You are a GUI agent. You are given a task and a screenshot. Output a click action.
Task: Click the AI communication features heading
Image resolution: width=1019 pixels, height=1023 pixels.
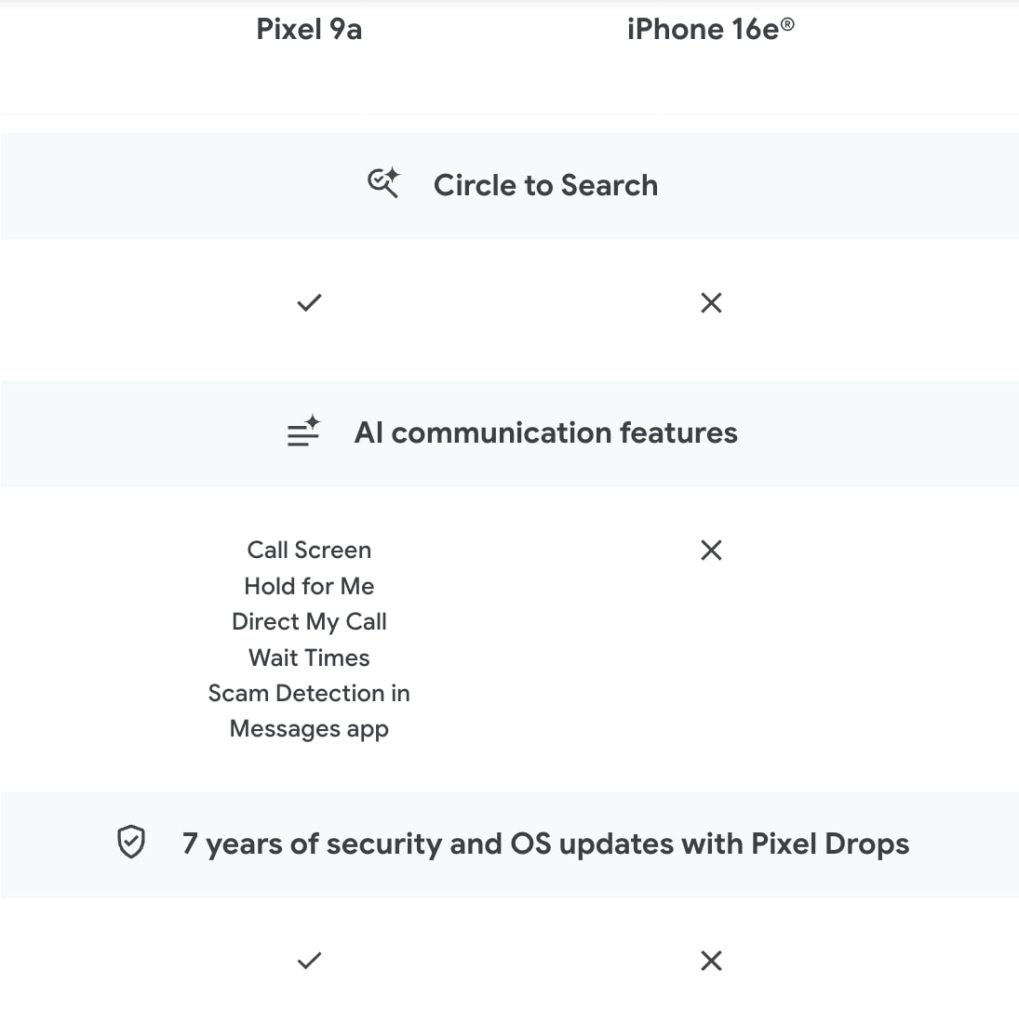tap(545, 432)
